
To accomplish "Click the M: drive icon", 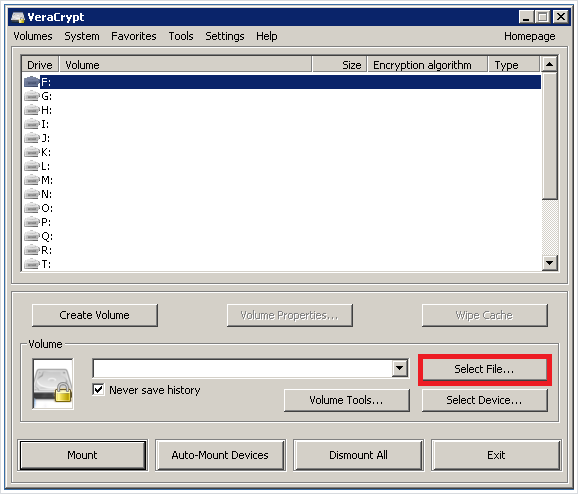I will [x=32, y=180].
